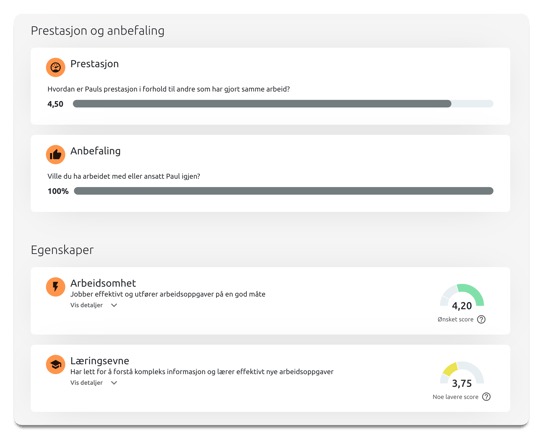The height and width of the screenshot is (439, 543).
Task: Click the Anbefaling thumbs-up icon
Action: [x=55, y=154]
